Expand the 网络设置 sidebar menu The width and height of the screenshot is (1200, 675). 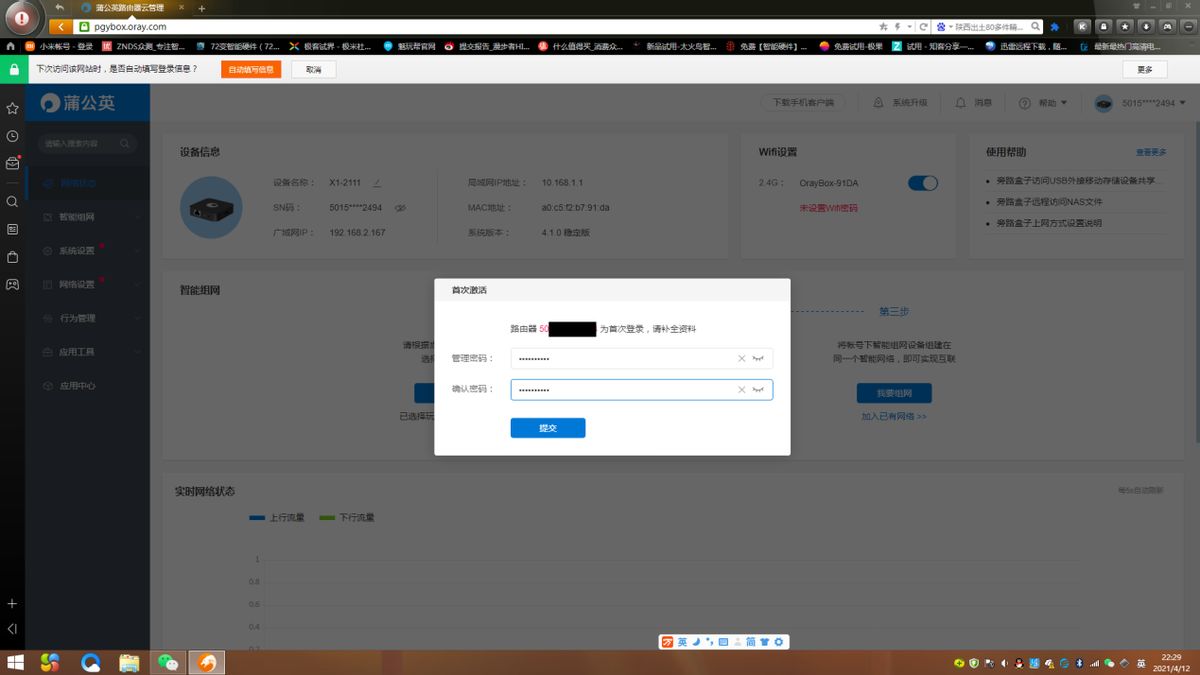coord(88,285)
